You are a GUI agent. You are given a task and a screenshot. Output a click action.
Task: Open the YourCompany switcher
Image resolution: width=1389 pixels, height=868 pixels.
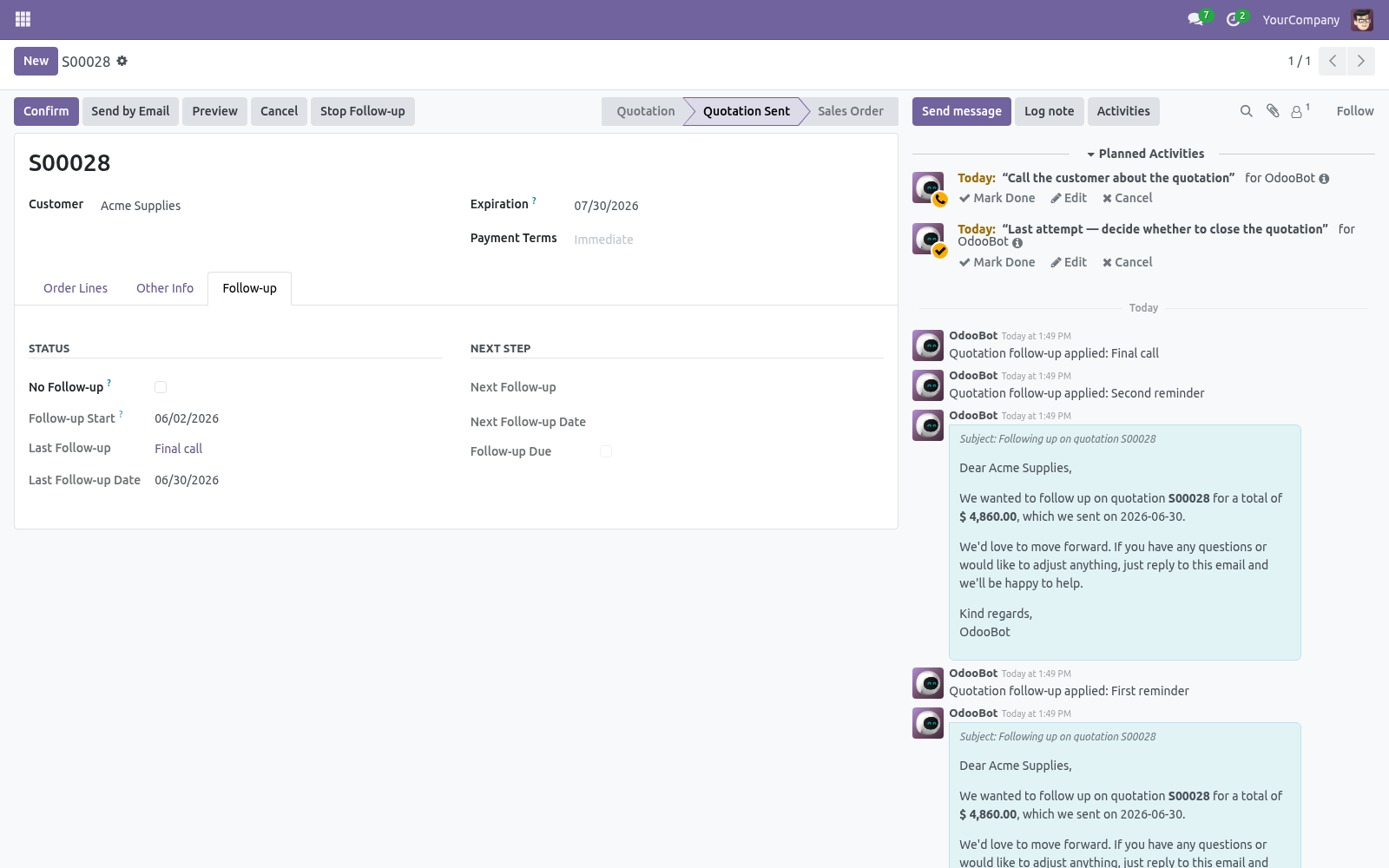coord(1300,19)
